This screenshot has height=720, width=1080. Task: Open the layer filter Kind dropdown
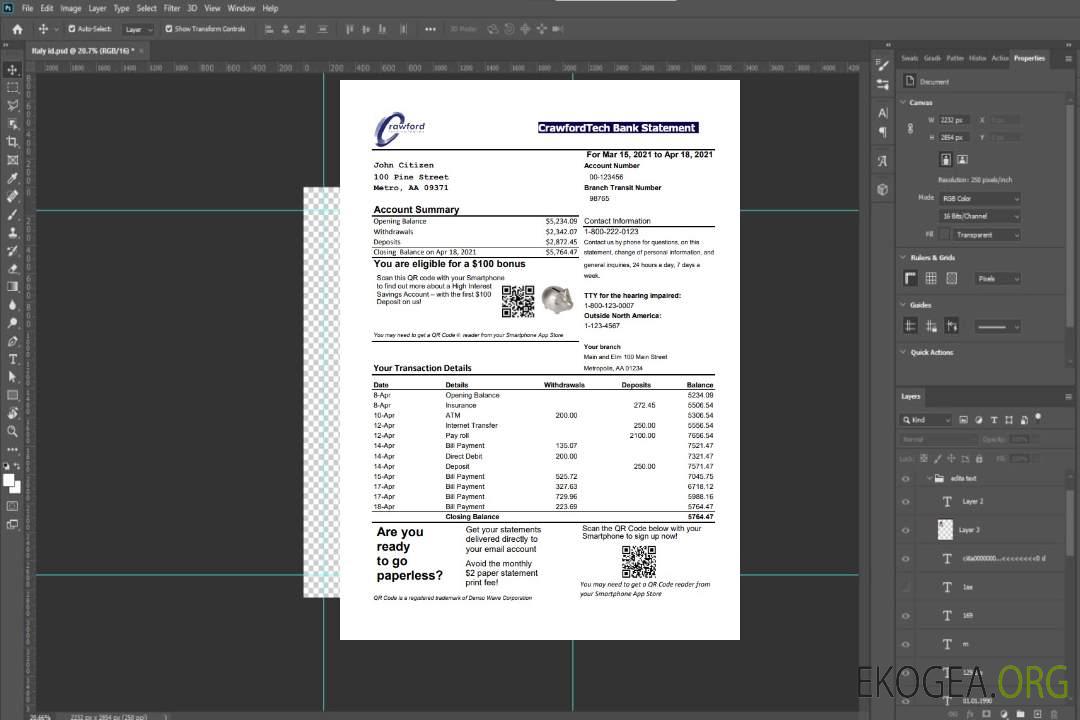(x=926, y=420)
